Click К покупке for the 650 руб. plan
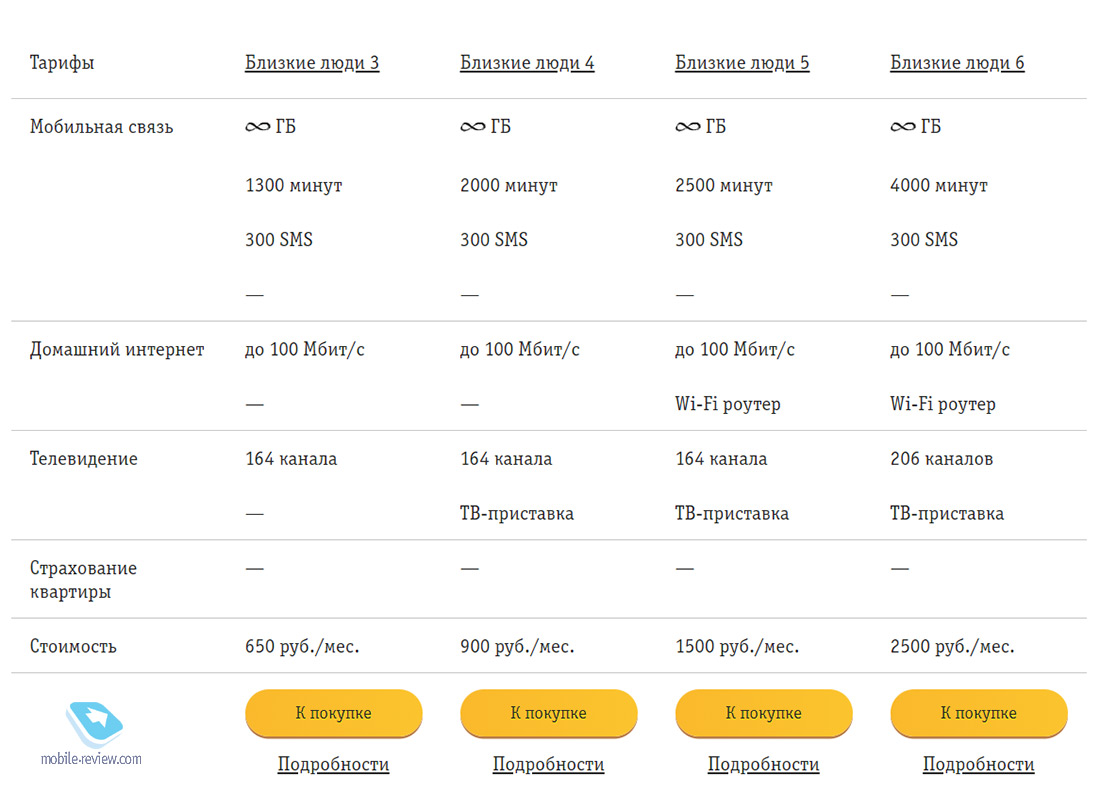This screenshot has height=793, width=1100. (333, 713)
